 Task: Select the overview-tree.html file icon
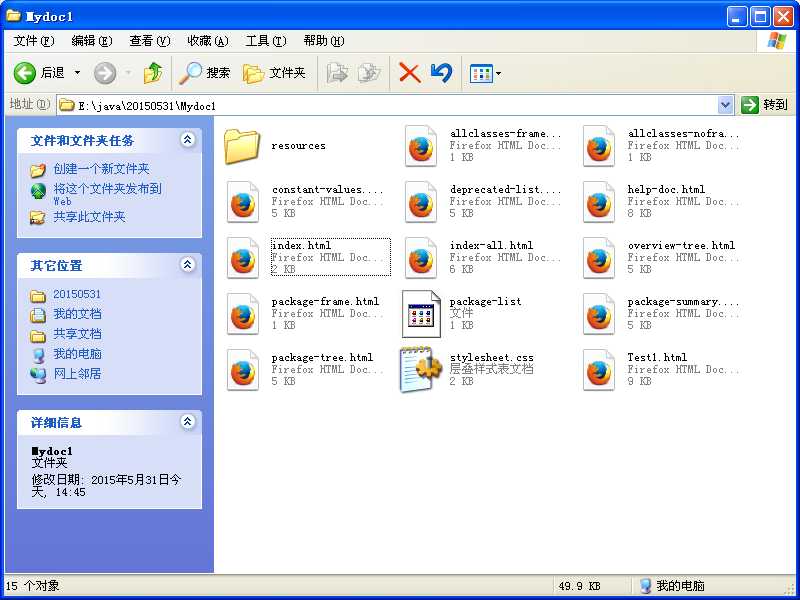(598, 258)
